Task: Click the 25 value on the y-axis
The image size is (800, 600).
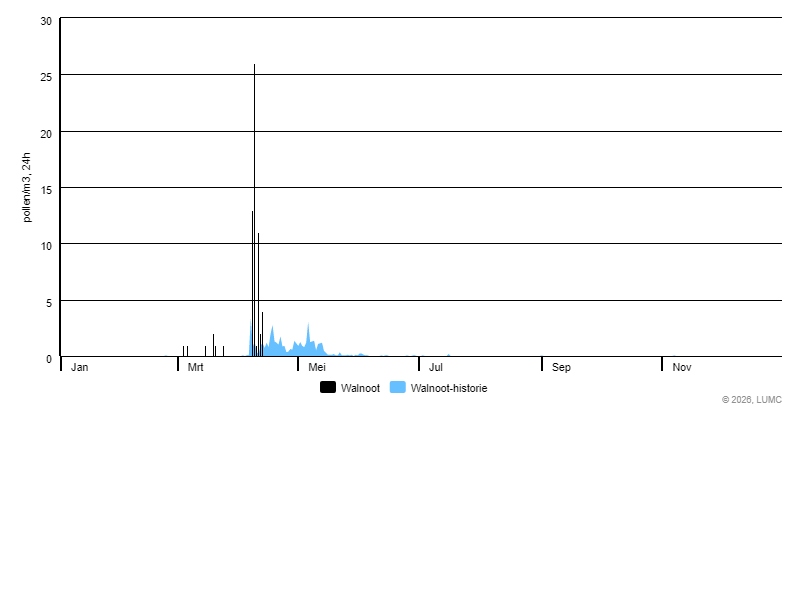Action: pos(46,76)
